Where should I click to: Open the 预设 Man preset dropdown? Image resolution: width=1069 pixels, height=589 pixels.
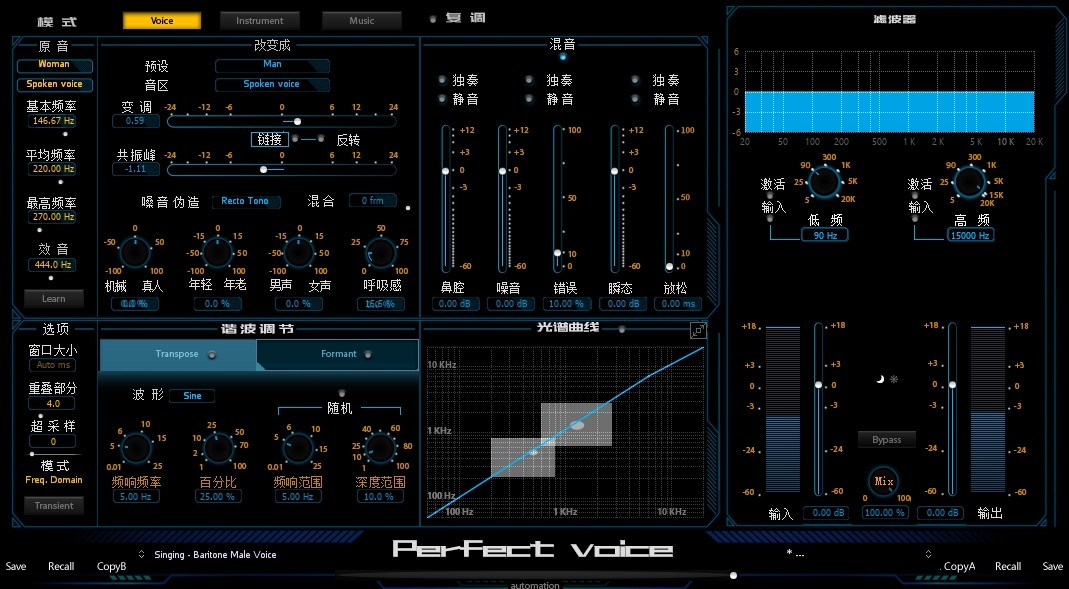[272, 65]
